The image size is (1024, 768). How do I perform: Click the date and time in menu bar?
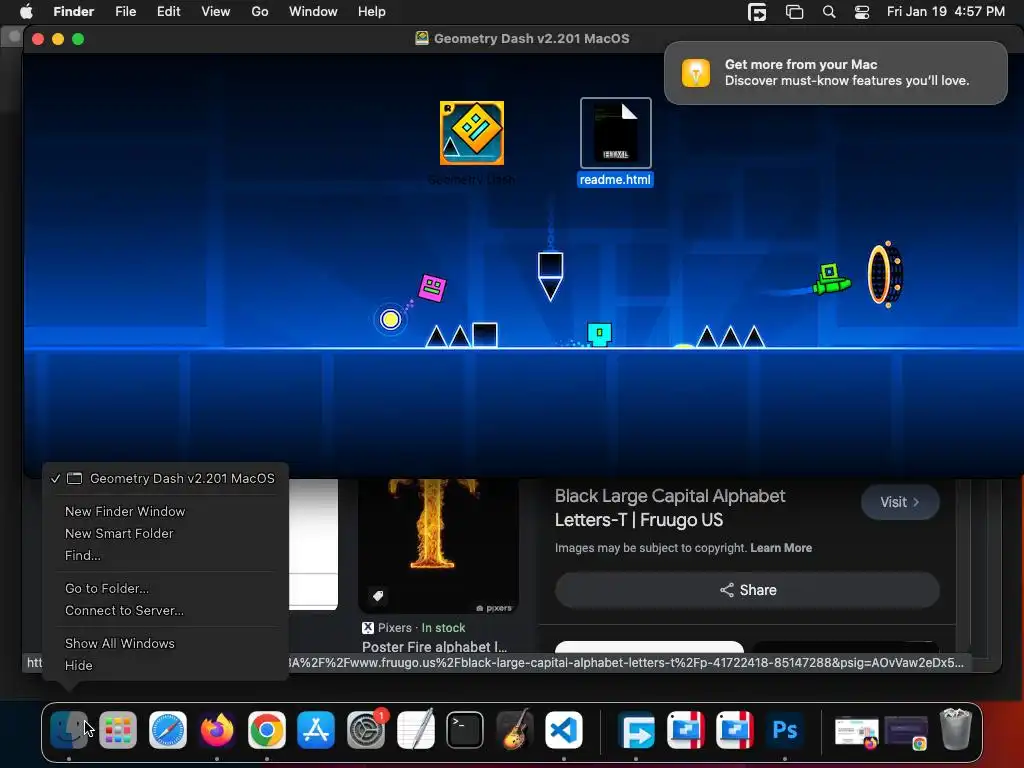pos(946,12)
